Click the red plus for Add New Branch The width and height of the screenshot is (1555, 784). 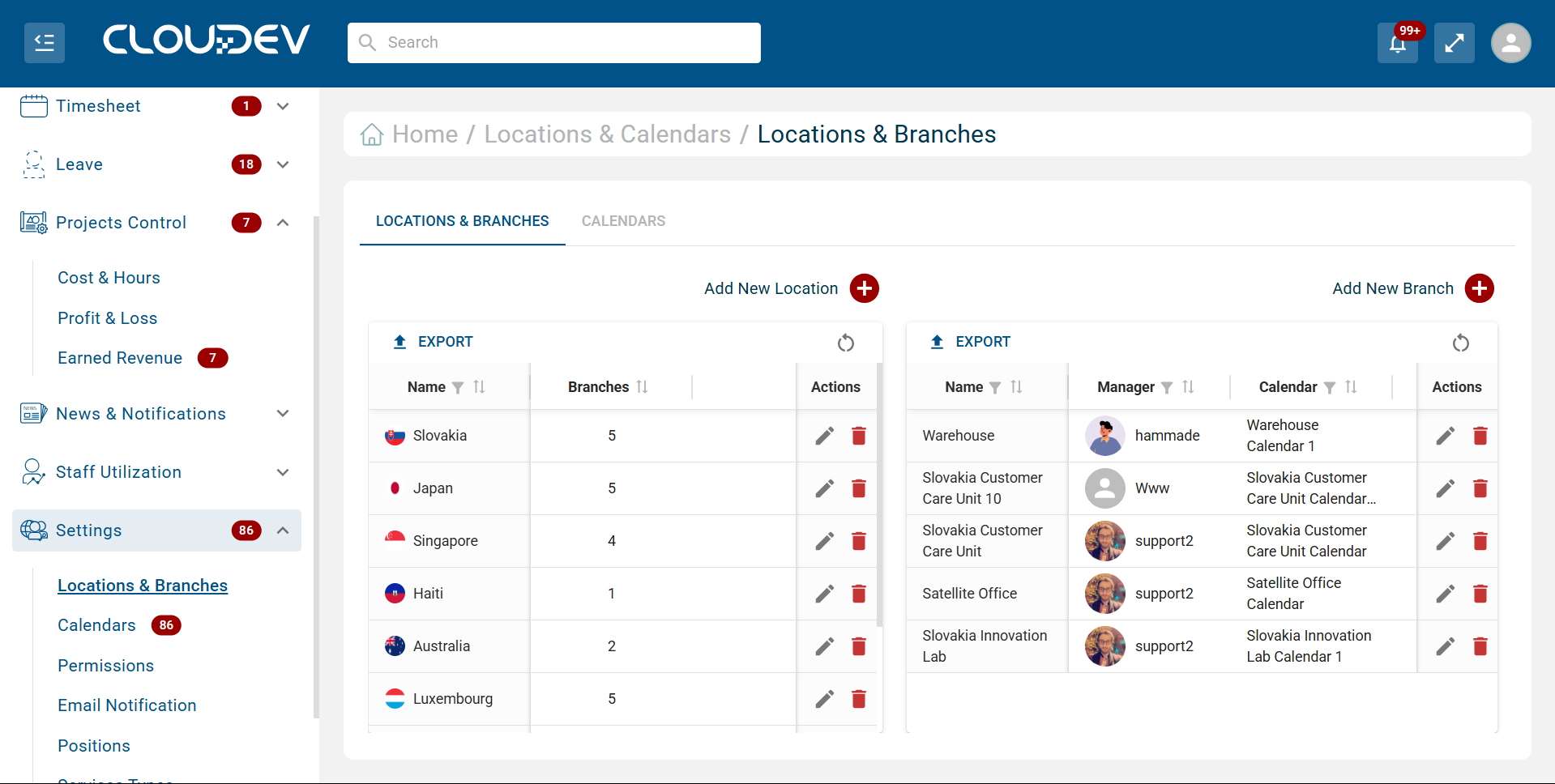point(1480,288)
